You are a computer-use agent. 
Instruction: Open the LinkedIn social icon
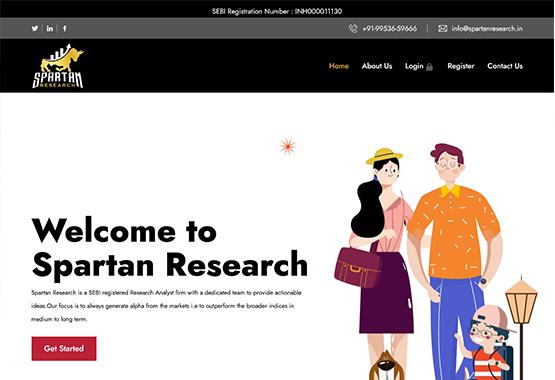click(x=50, y=28)
